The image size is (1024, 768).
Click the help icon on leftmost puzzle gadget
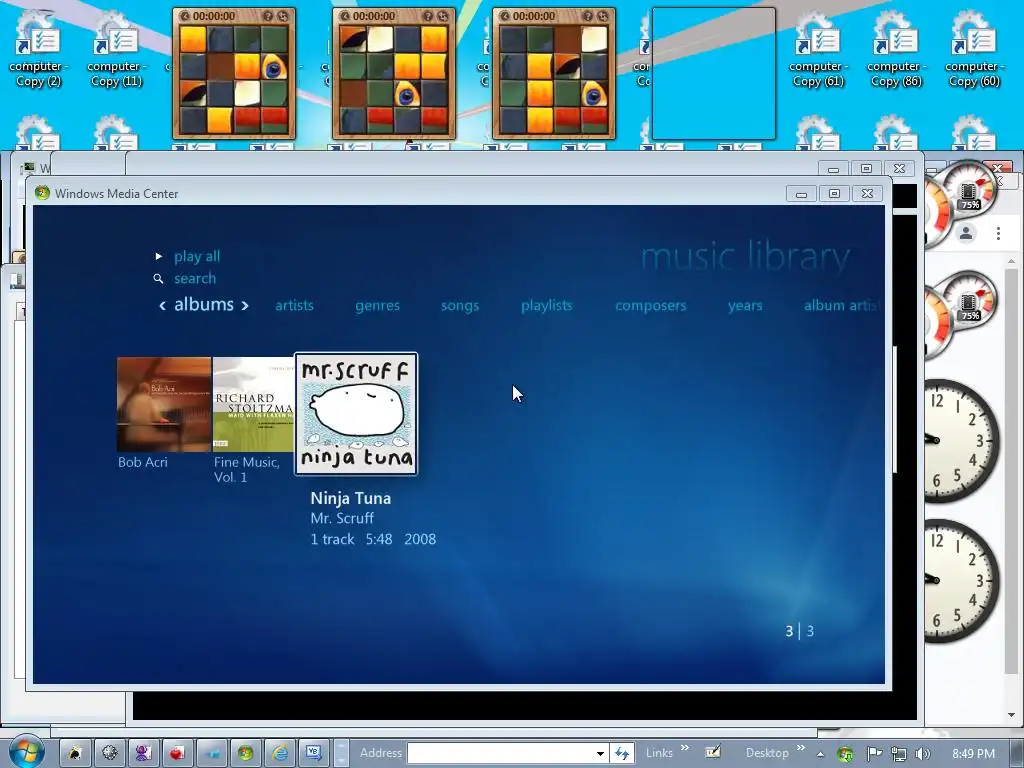tap(268, 16)
